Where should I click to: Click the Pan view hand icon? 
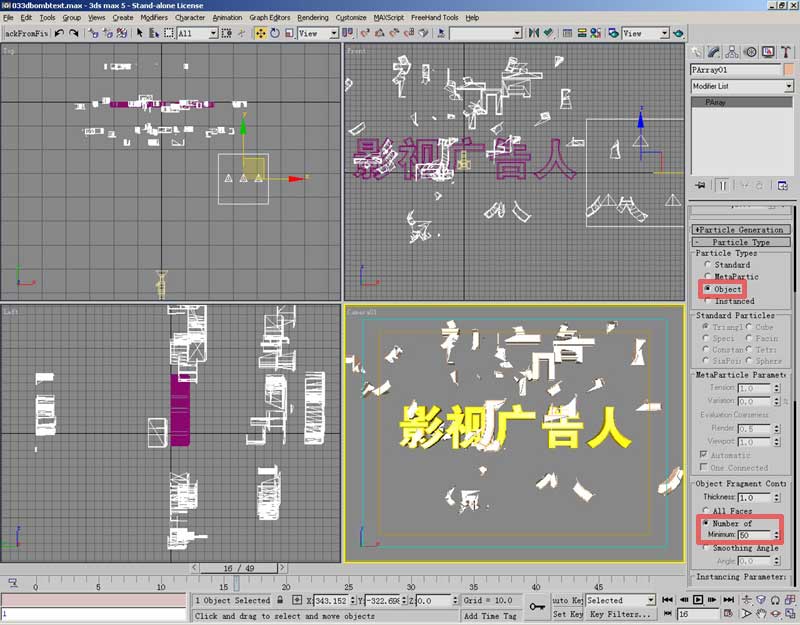760,613
